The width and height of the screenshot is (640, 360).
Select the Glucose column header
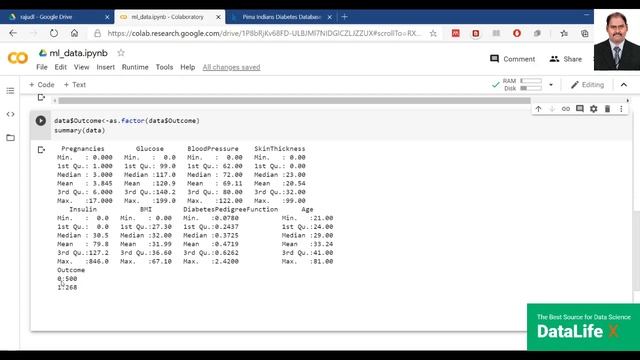(150, 149)
